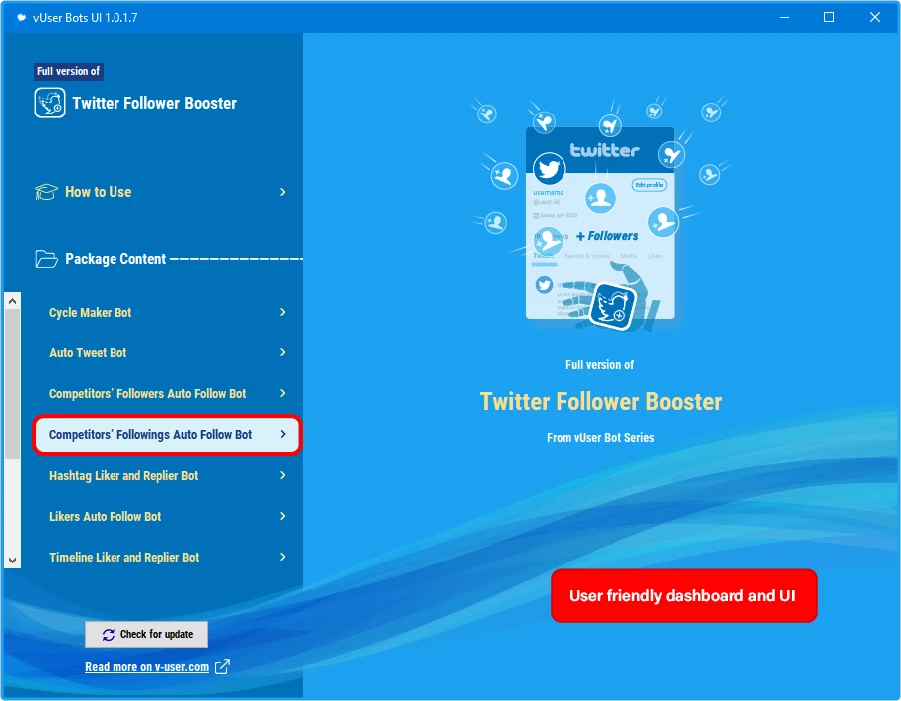Click the scroll down arrow of package list
The image size is (901, 701).
tap(13, 560)
